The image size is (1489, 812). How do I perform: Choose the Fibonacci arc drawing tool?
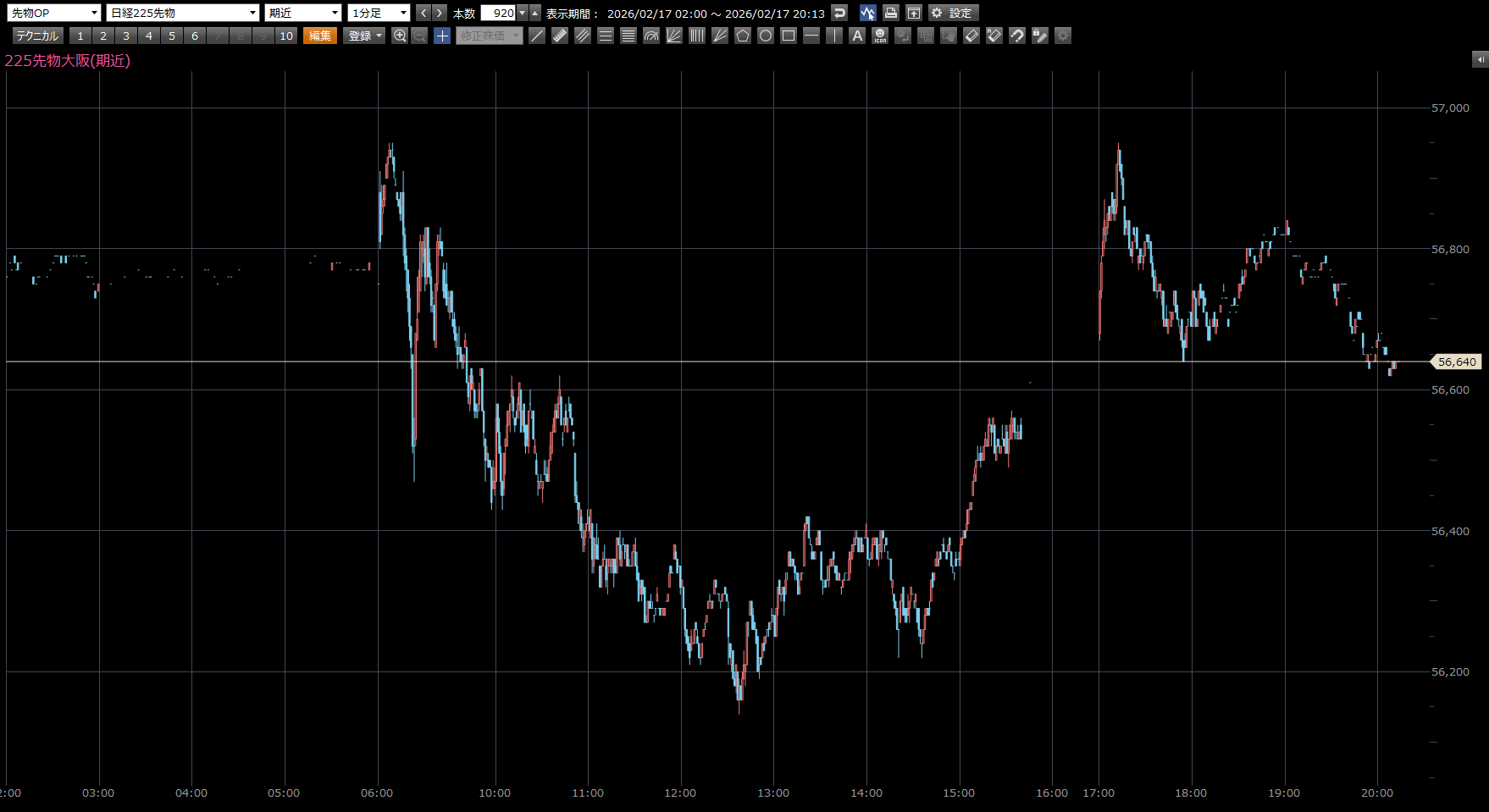coord(651,36)
